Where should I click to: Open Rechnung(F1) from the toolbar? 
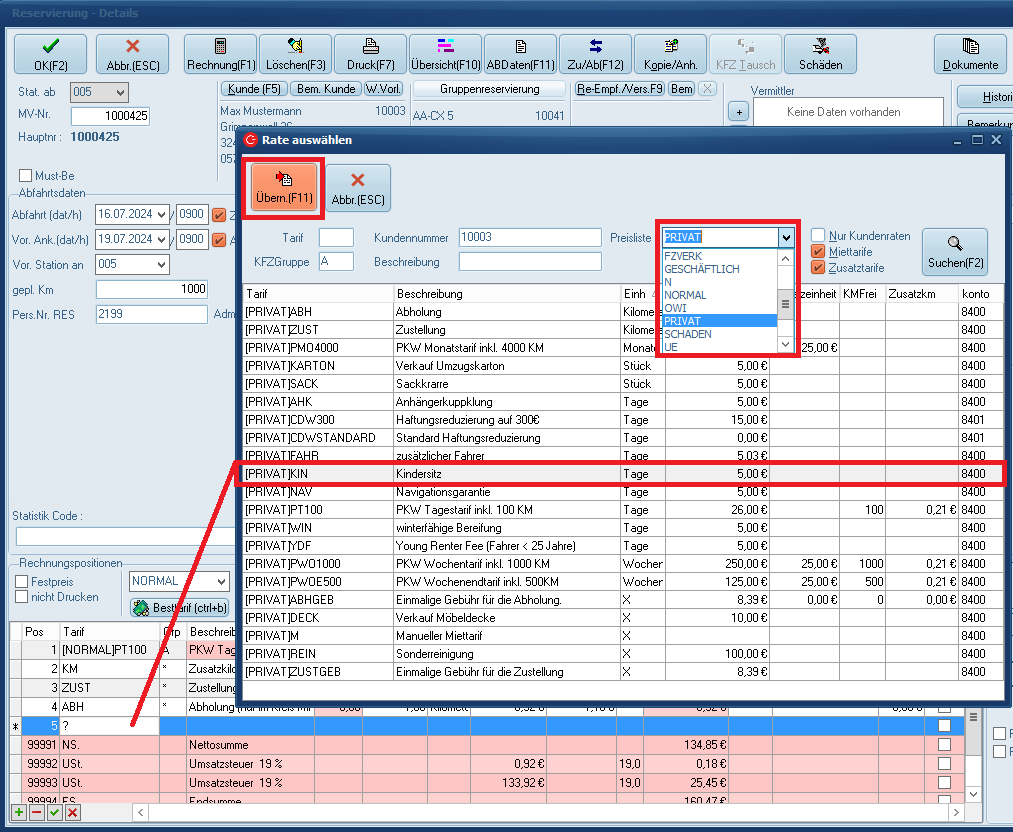click(220, 54)
